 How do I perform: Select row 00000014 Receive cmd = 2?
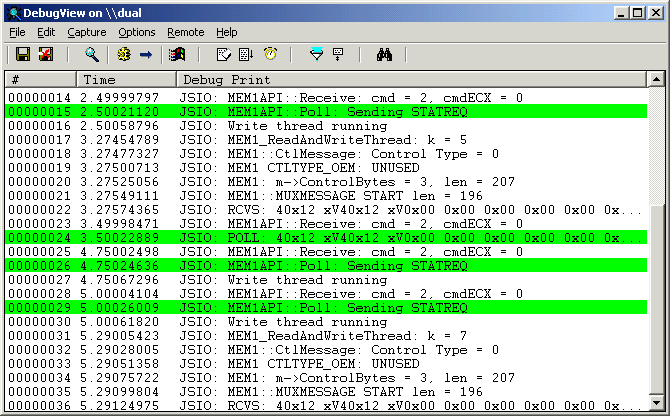pos(326,98)
